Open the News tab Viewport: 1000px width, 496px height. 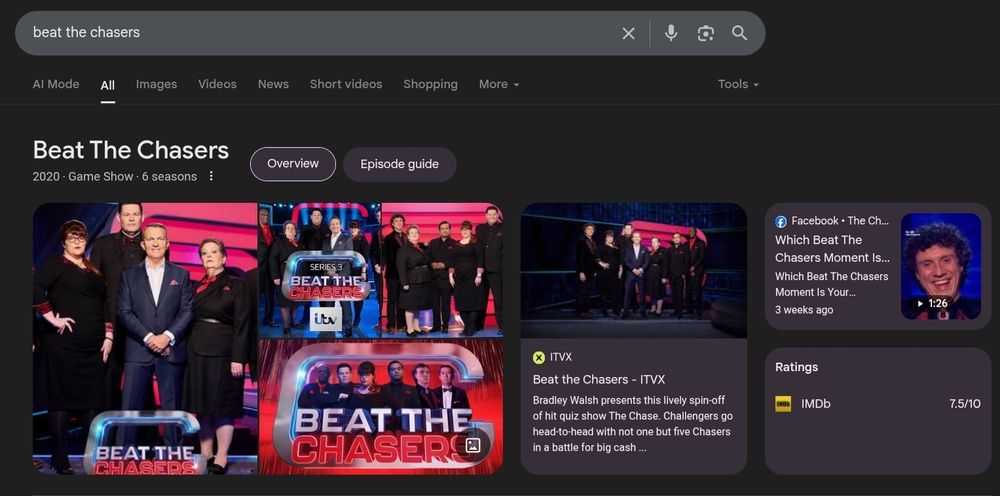[x=274, y=84]
